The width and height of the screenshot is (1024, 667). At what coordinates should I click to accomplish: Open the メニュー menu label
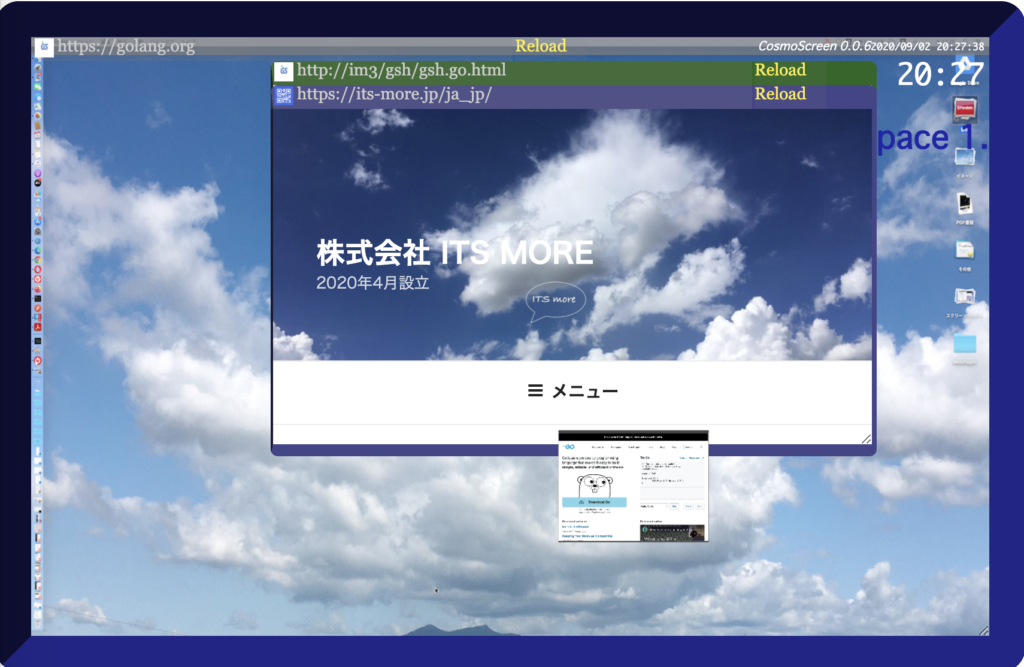tap(585, 391)
